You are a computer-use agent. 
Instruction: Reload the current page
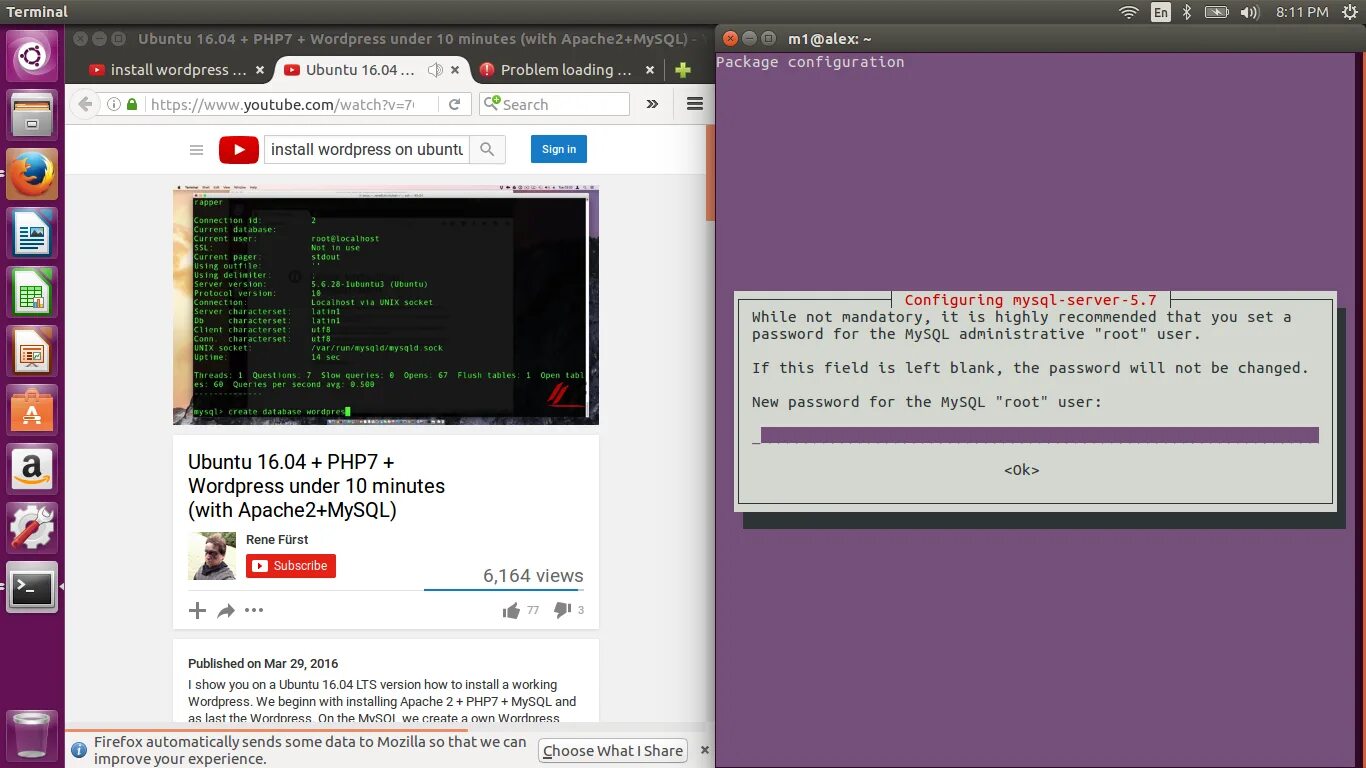[x=454, y=104]
